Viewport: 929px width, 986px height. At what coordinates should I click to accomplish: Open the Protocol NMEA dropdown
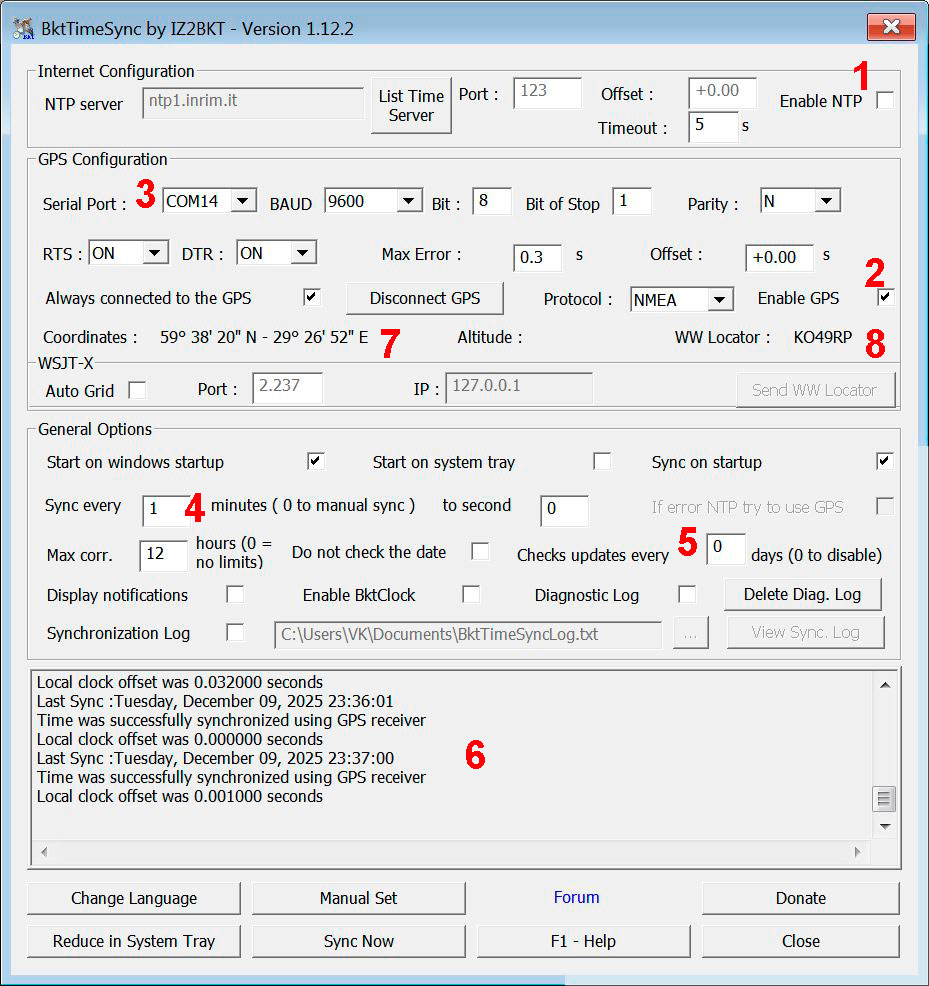(x=719, y=299)
